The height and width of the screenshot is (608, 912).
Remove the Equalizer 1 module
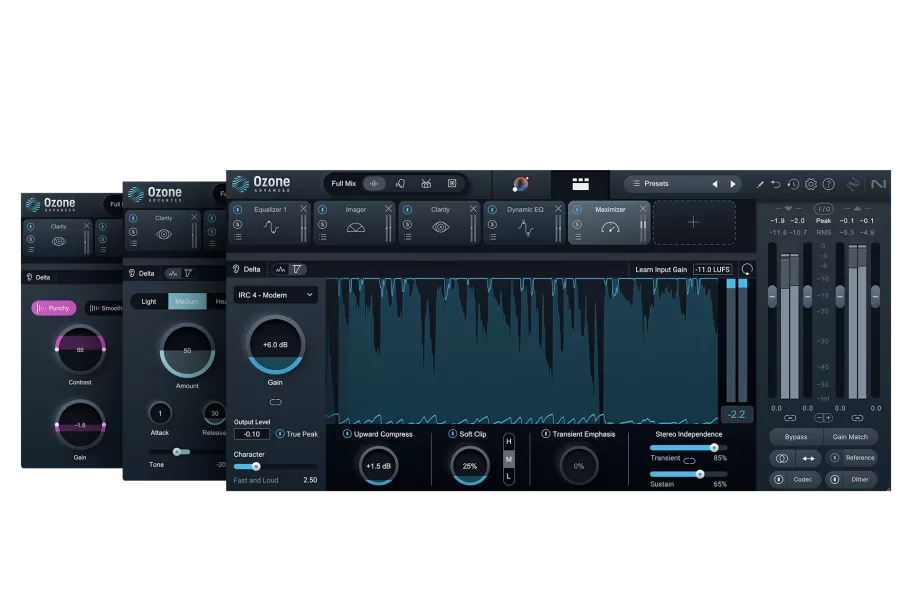(304, 208)
